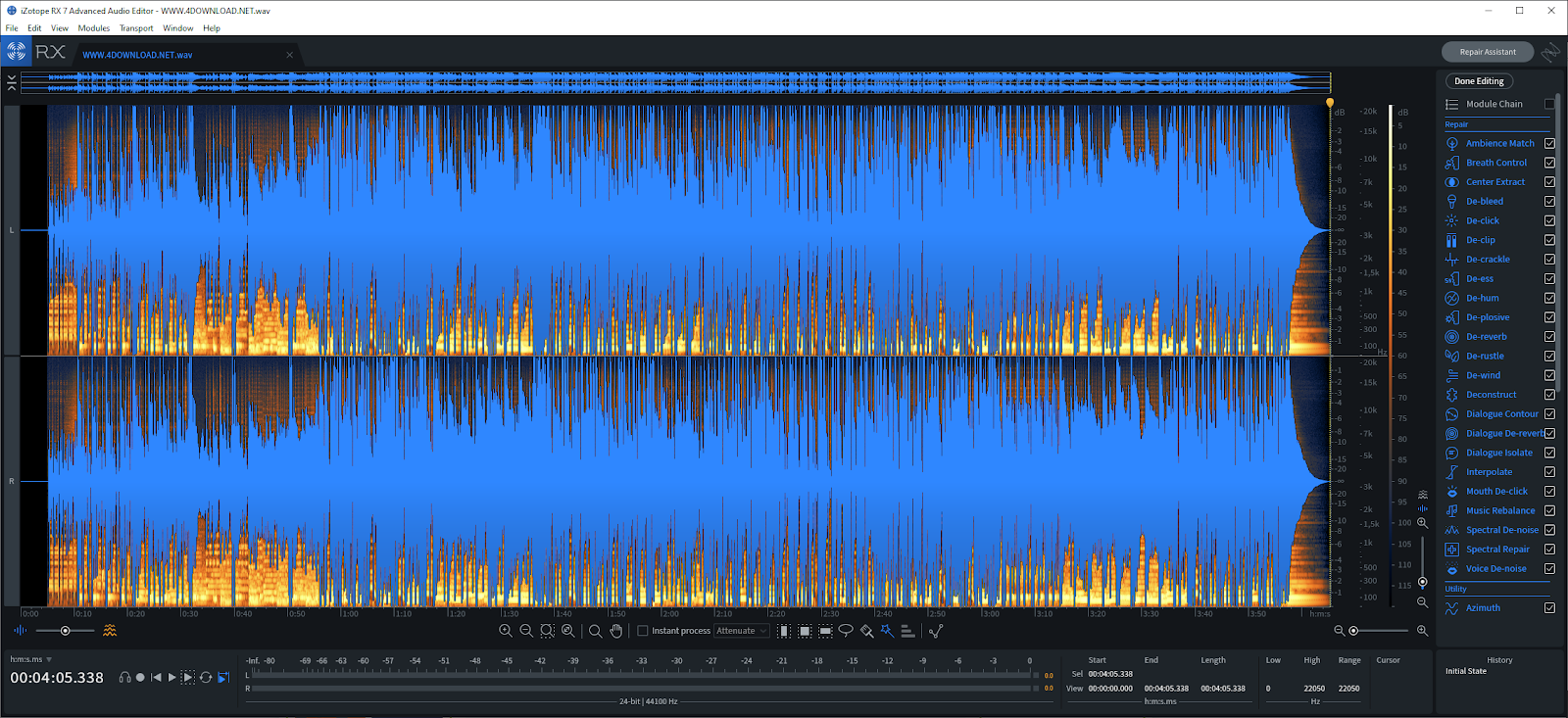
Task: Click the zoom in tool in toolbar
Action: [x=506, y=631]
